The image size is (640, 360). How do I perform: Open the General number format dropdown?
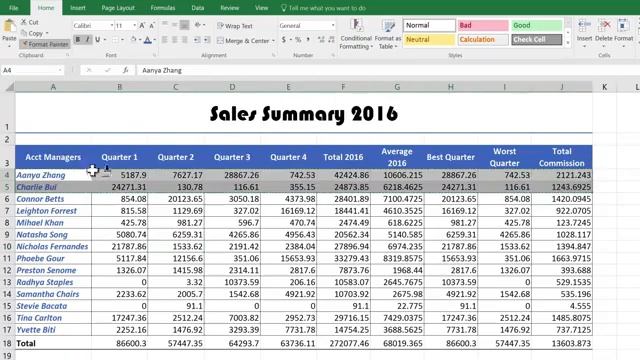tap(333, 26)
